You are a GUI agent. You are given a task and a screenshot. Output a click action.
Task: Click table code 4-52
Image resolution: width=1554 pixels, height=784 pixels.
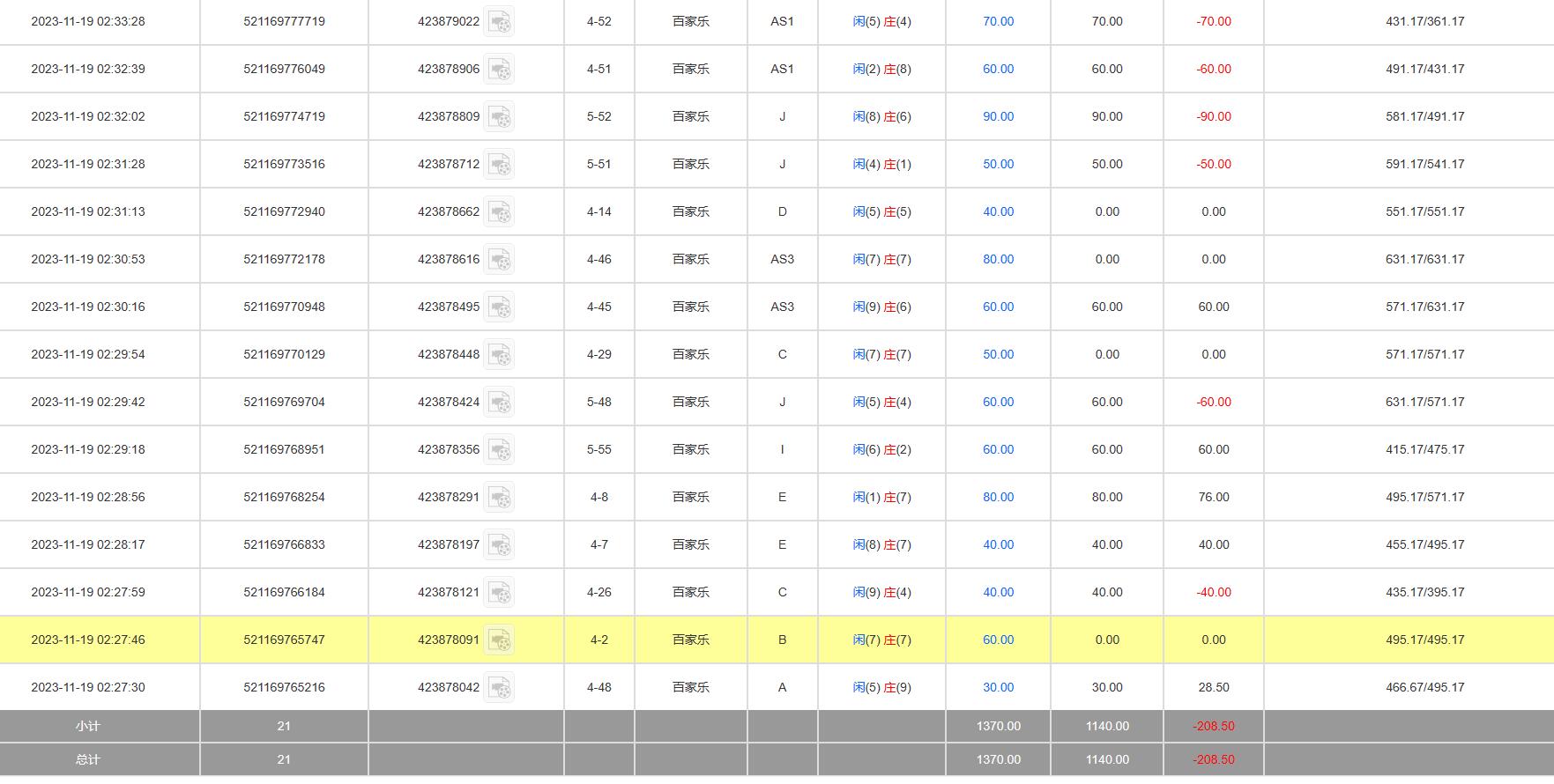599,21
